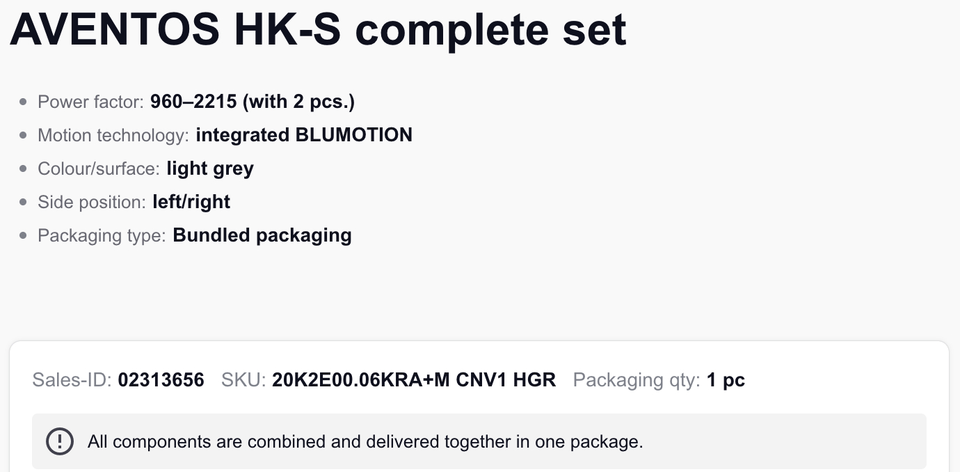
Task: Select the integrated BLUMOTION value text
Action: tap(304, 135)
